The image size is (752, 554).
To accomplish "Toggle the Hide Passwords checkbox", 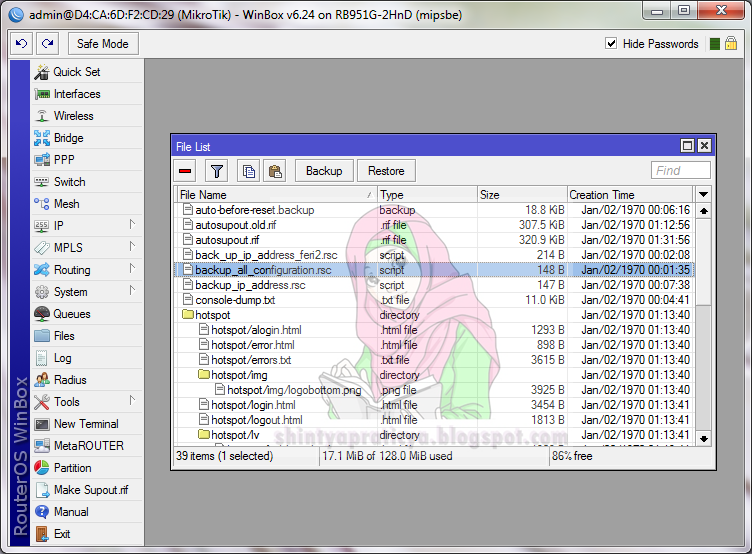I will pos(611,44).
